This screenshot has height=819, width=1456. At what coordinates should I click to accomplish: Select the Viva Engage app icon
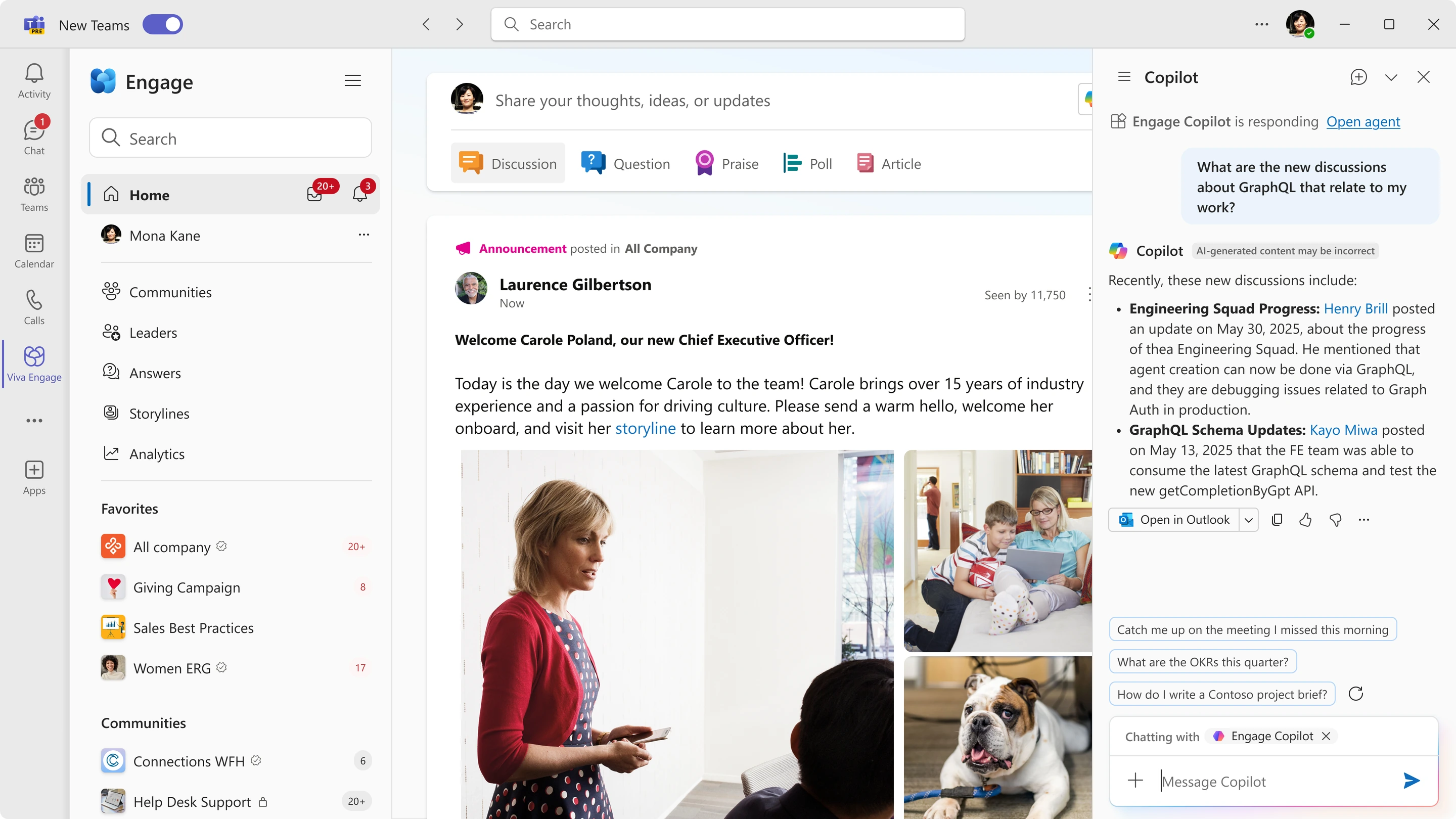click(34, 363)
